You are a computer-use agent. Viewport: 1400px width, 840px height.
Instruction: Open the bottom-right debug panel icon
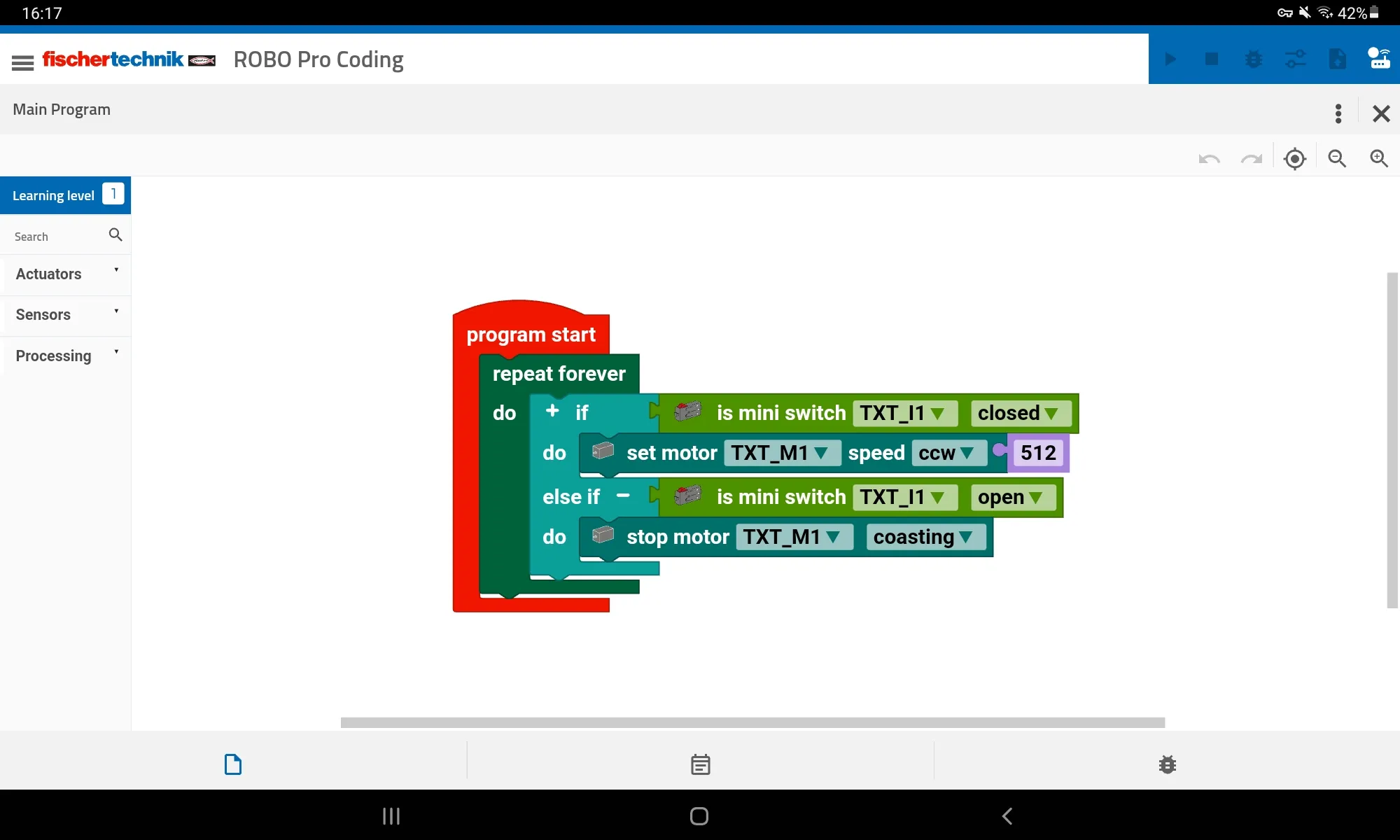pos(1166,764)
